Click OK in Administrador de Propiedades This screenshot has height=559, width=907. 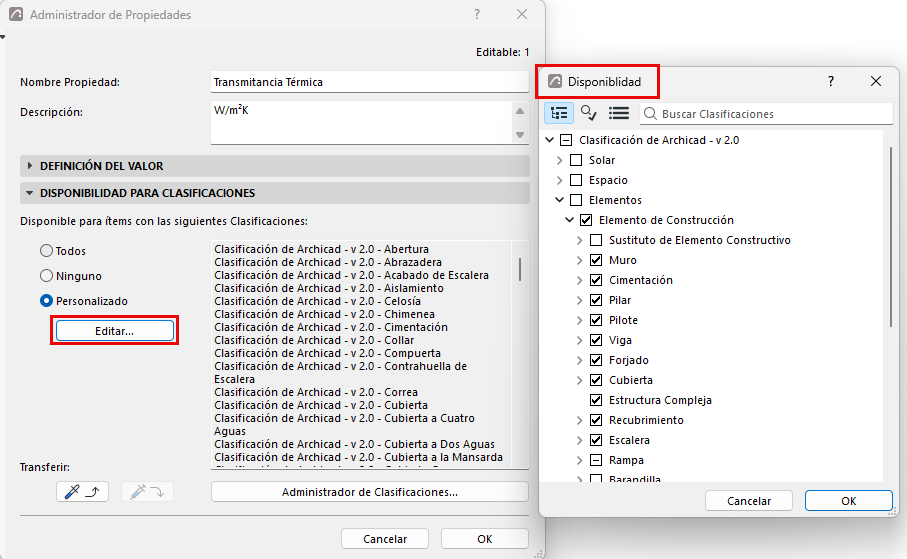[485, 539]
